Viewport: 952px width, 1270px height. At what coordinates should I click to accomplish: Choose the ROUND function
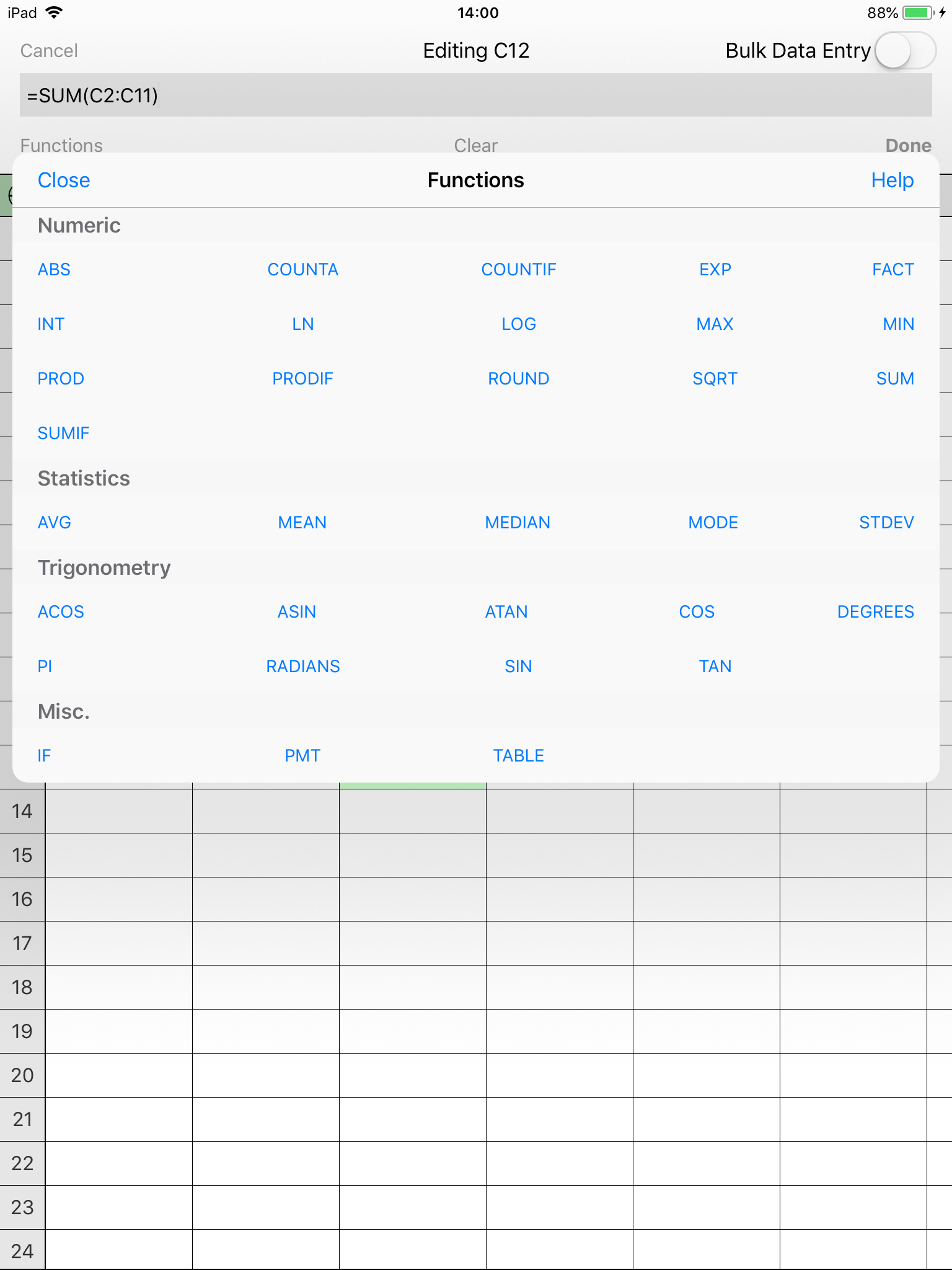[519, 379]
